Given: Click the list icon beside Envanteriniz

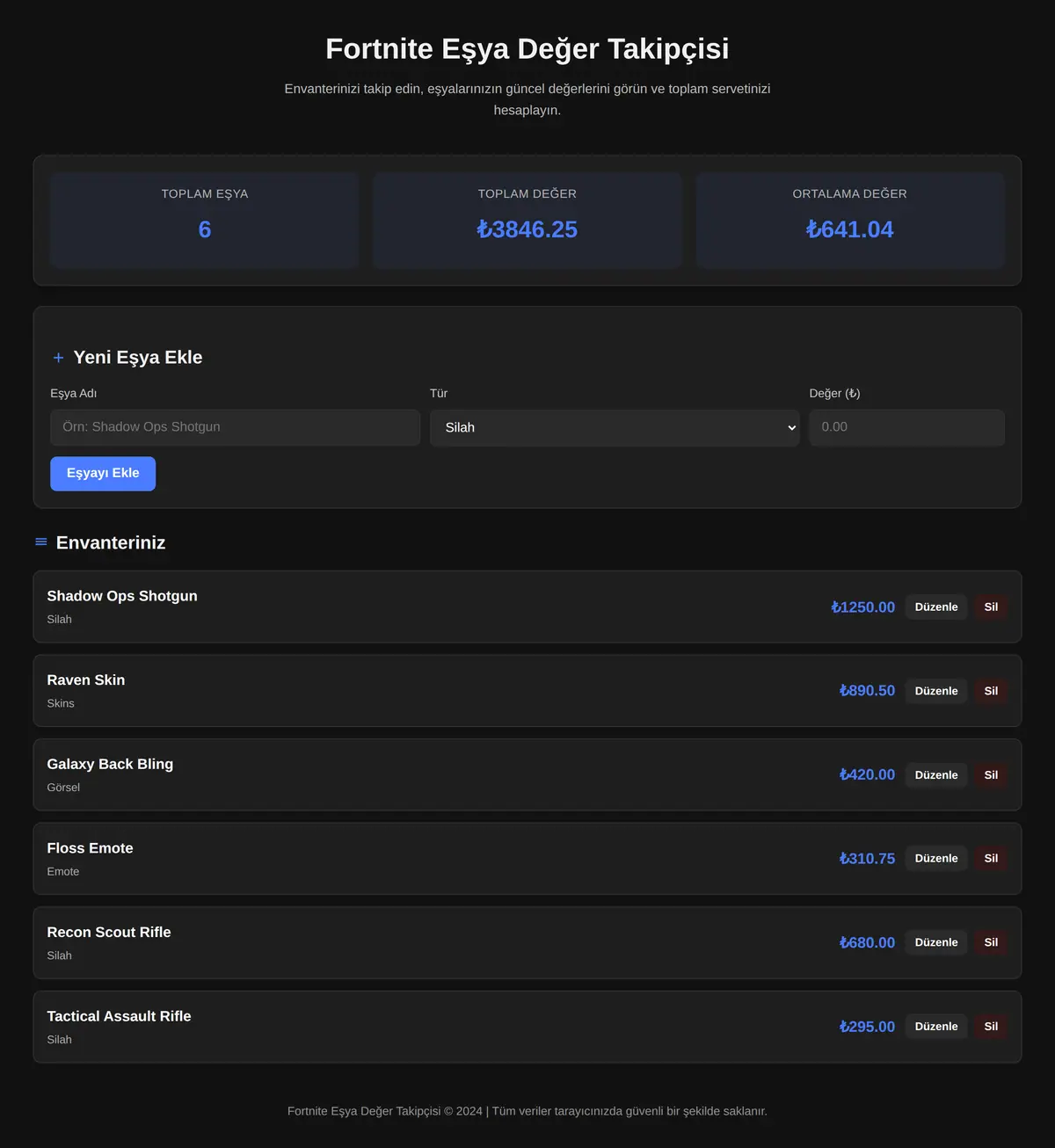Looking at the screenshot, I should coord(40,542).
